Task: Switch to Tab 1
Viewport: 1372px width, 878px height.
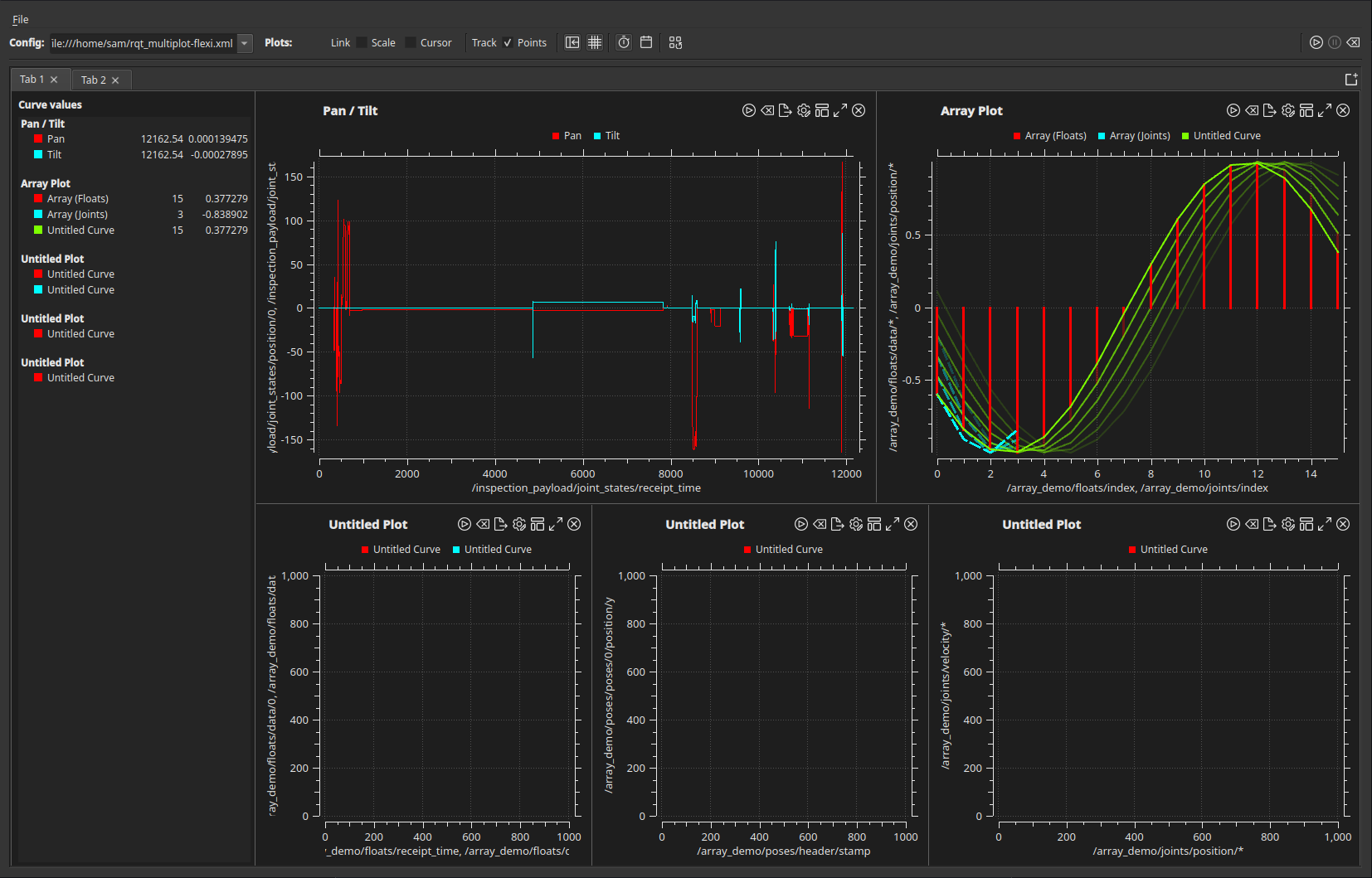Action: (32, 80)
